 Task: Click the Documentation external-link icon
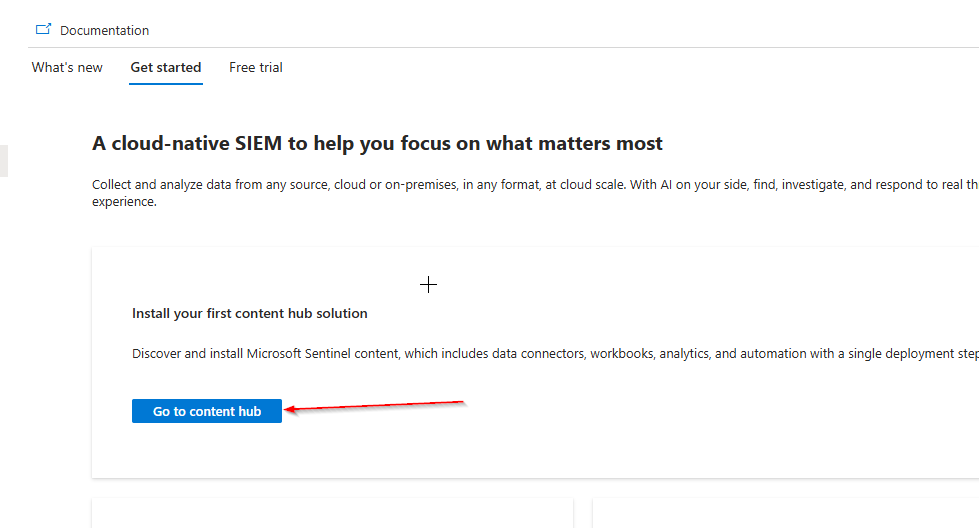(43, 30)
